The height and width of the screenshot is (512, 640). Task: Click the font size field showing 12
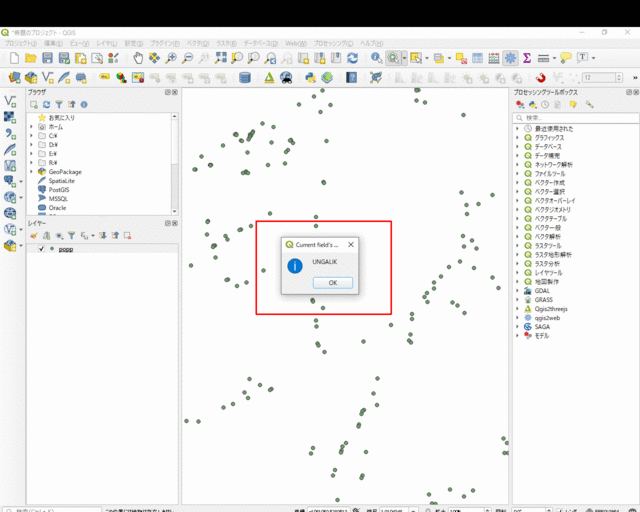(598, 78)
